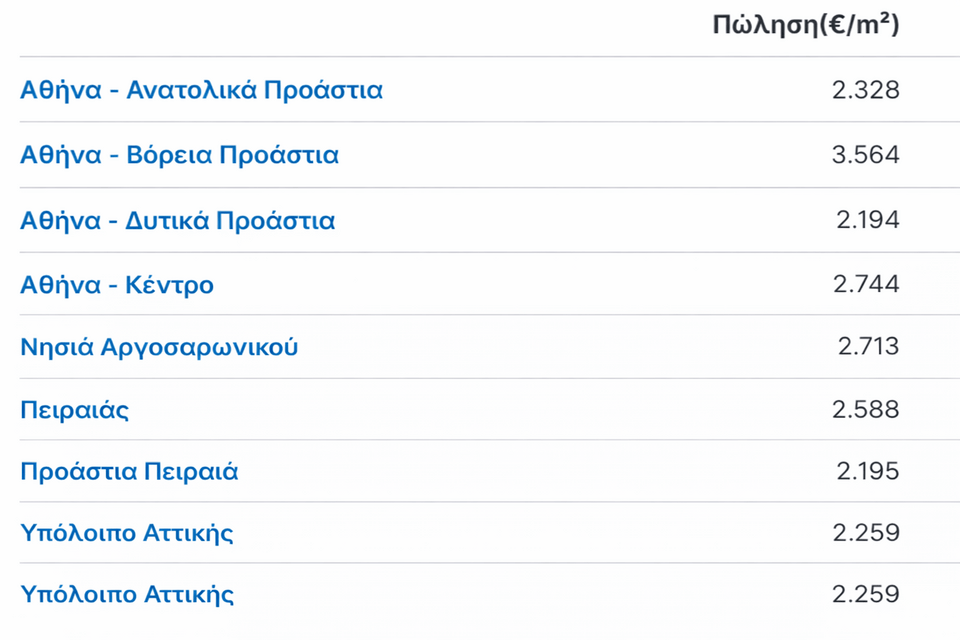Click the last 2.259 price value

point(865,594)
